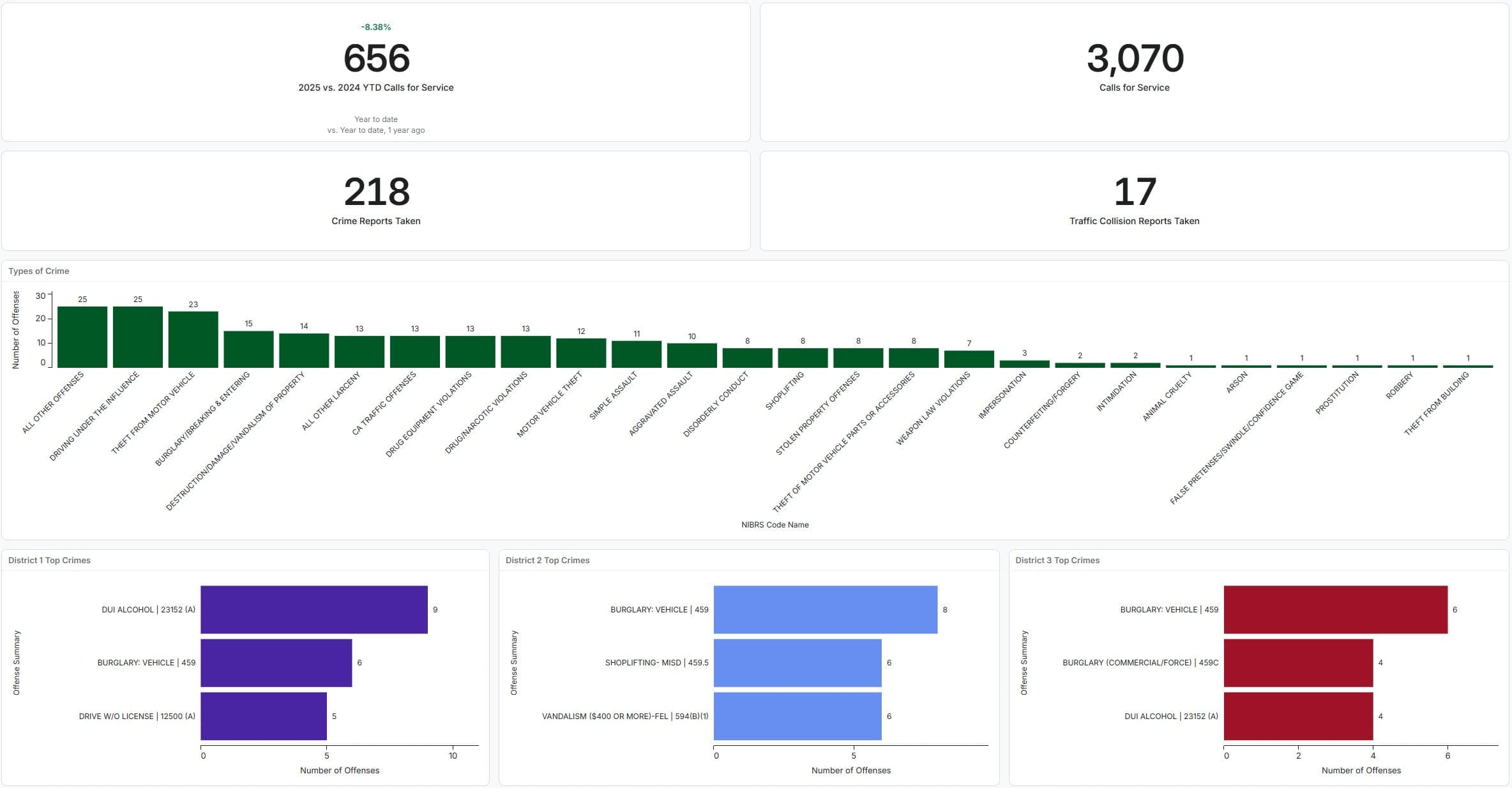Image resolution: width=1512 pixels, height=788 pixels.
Task: Click the District 3 Top Crimes heading
Action: (x=1057, y=560)
